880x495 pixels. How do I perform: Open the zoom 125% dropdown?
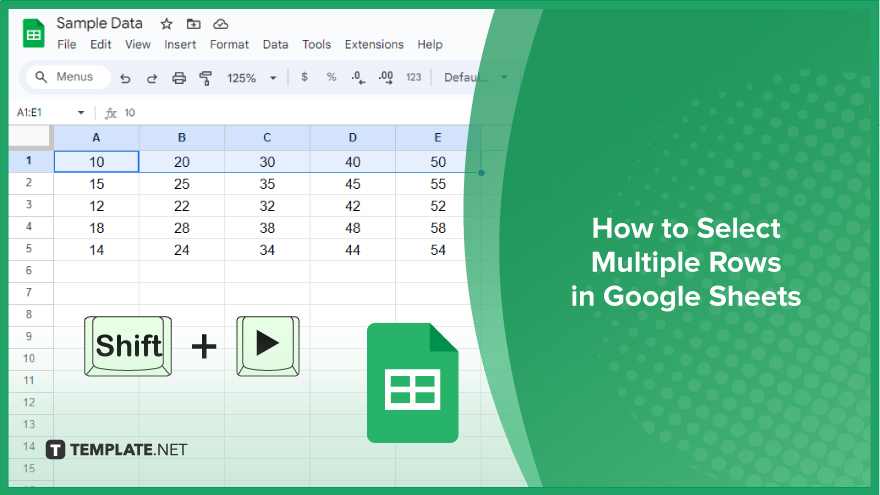pos(251,78)
